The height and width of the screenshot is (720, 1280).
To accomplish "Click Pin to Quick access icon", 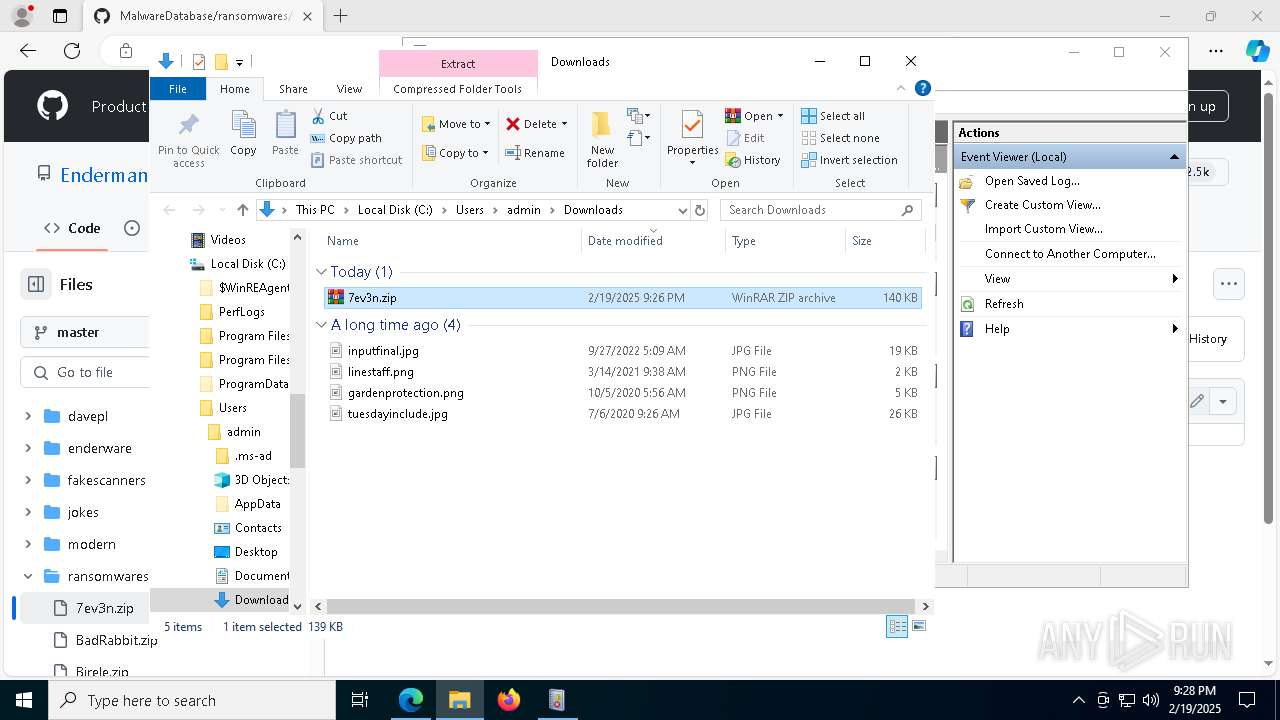I will click(188, 138).
